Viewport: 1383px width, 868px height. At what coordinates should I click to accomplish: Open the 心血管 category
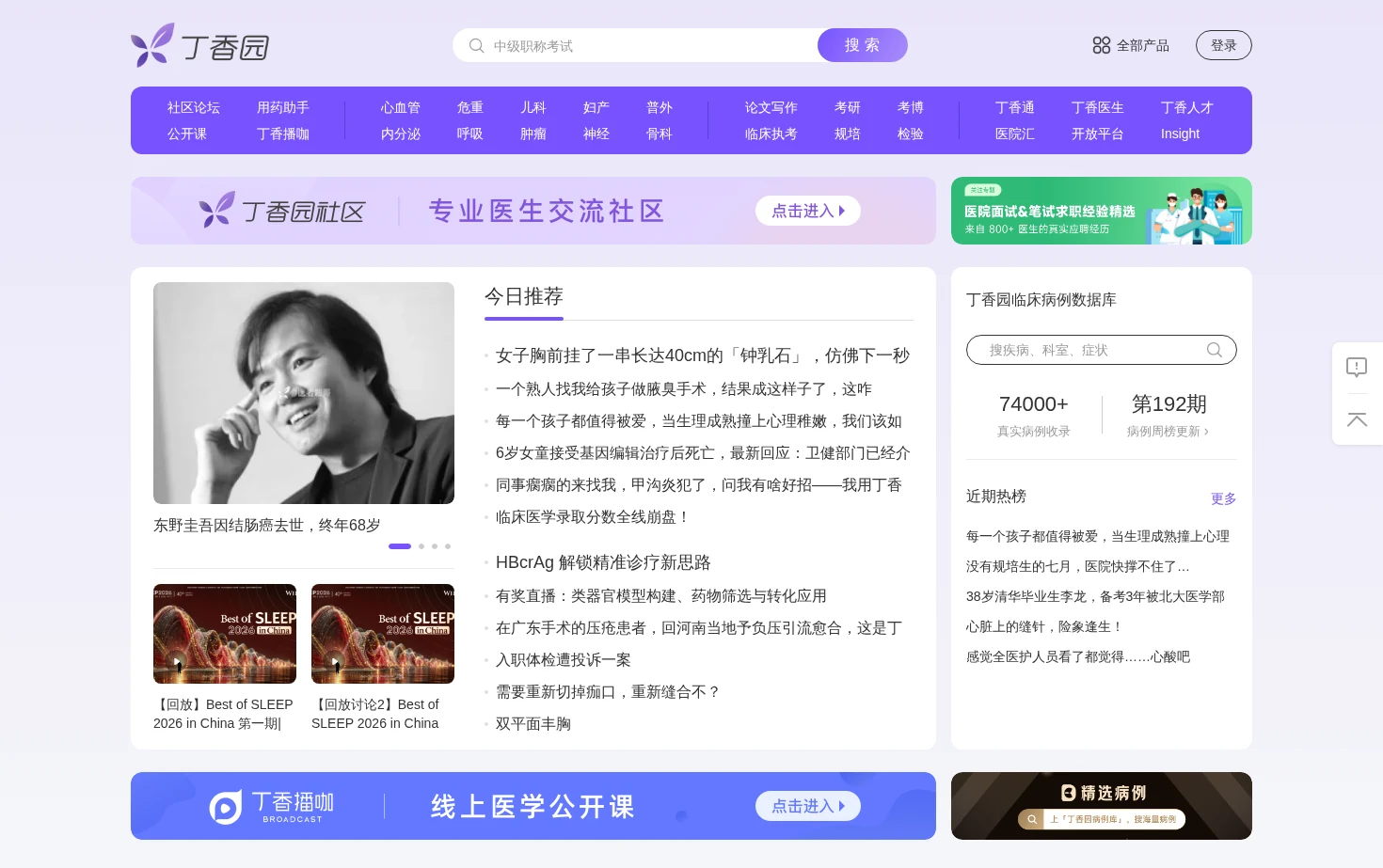pos(401,107)
